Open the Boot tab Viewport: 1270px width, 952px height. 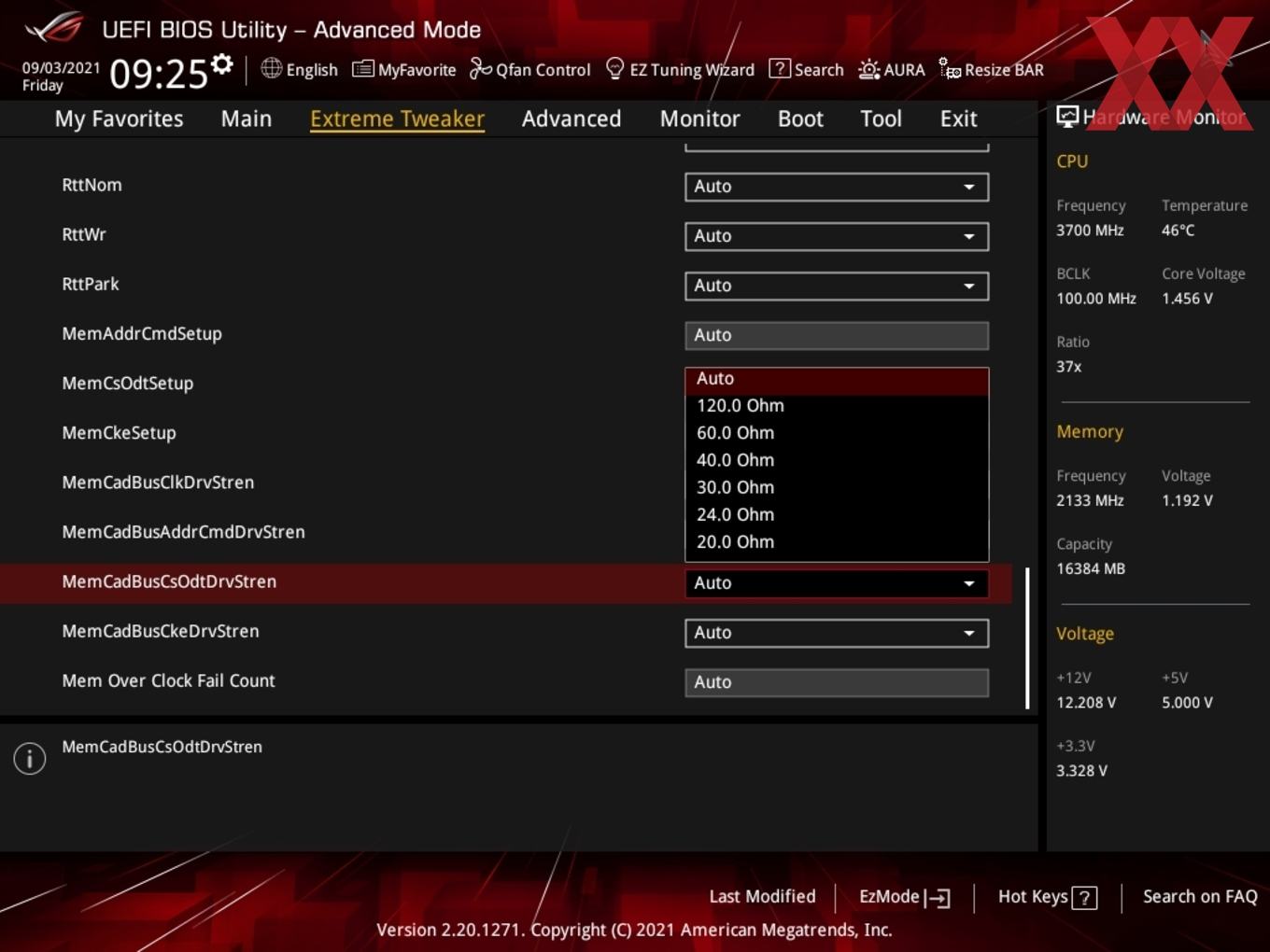pyautogui.click(x=800, y=119)
